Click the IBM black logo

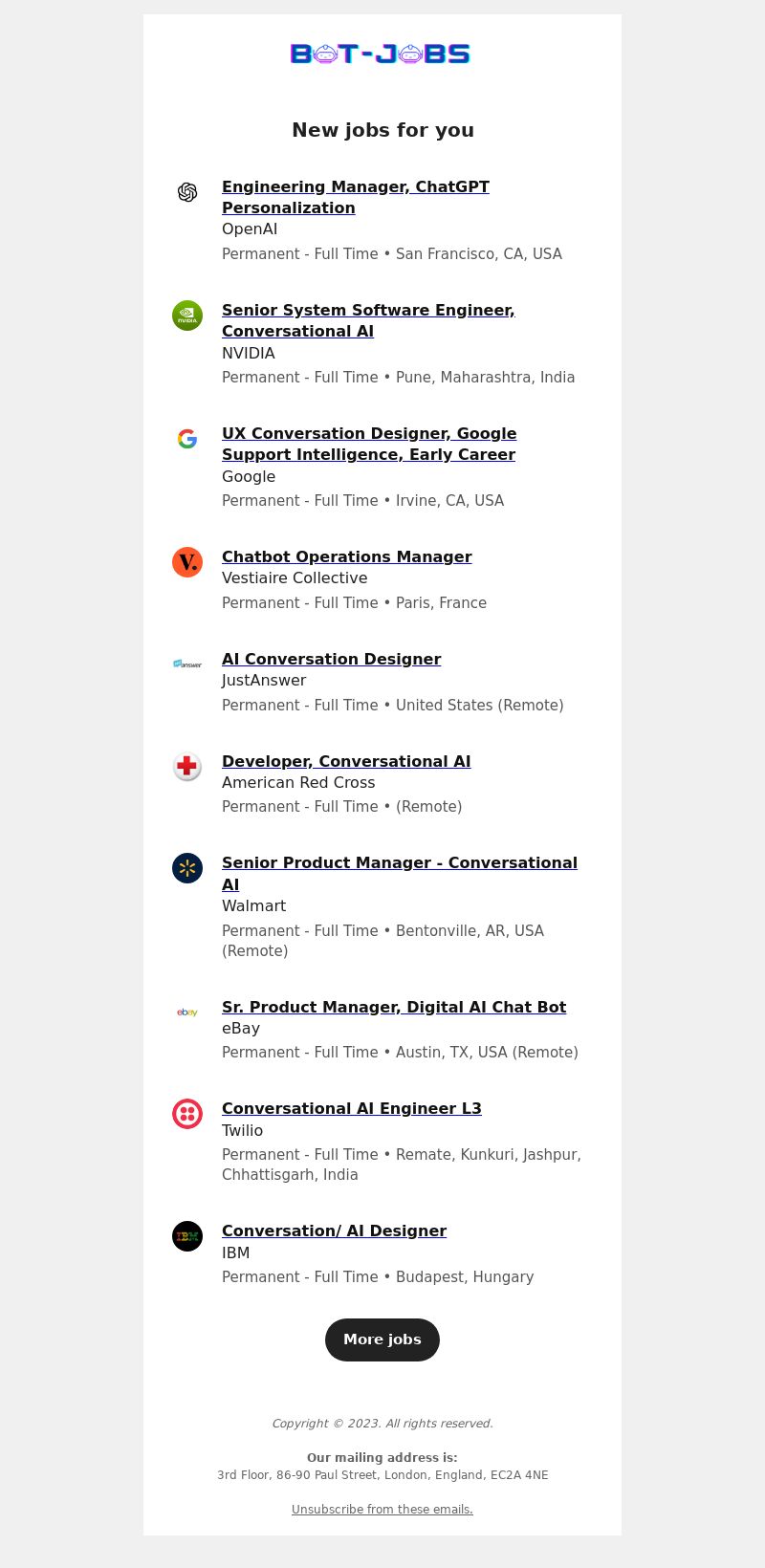pos(187,1236)
